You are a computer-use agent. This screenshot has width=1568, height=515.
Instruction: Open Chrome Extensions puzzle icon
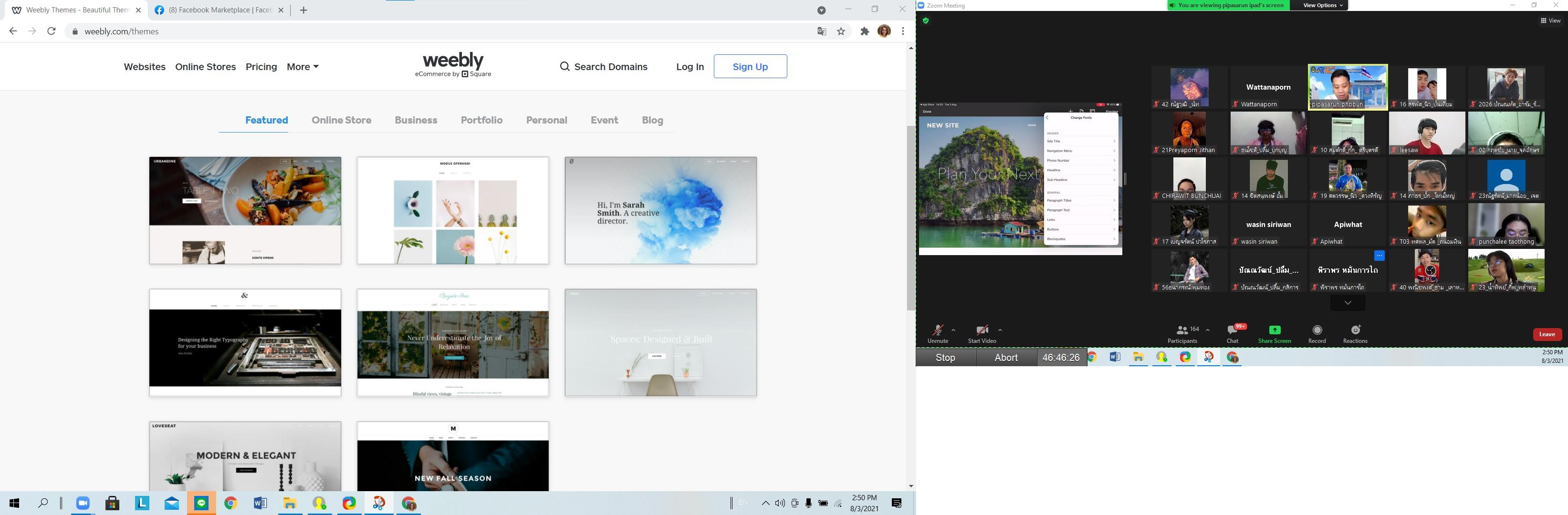[864, 31]
